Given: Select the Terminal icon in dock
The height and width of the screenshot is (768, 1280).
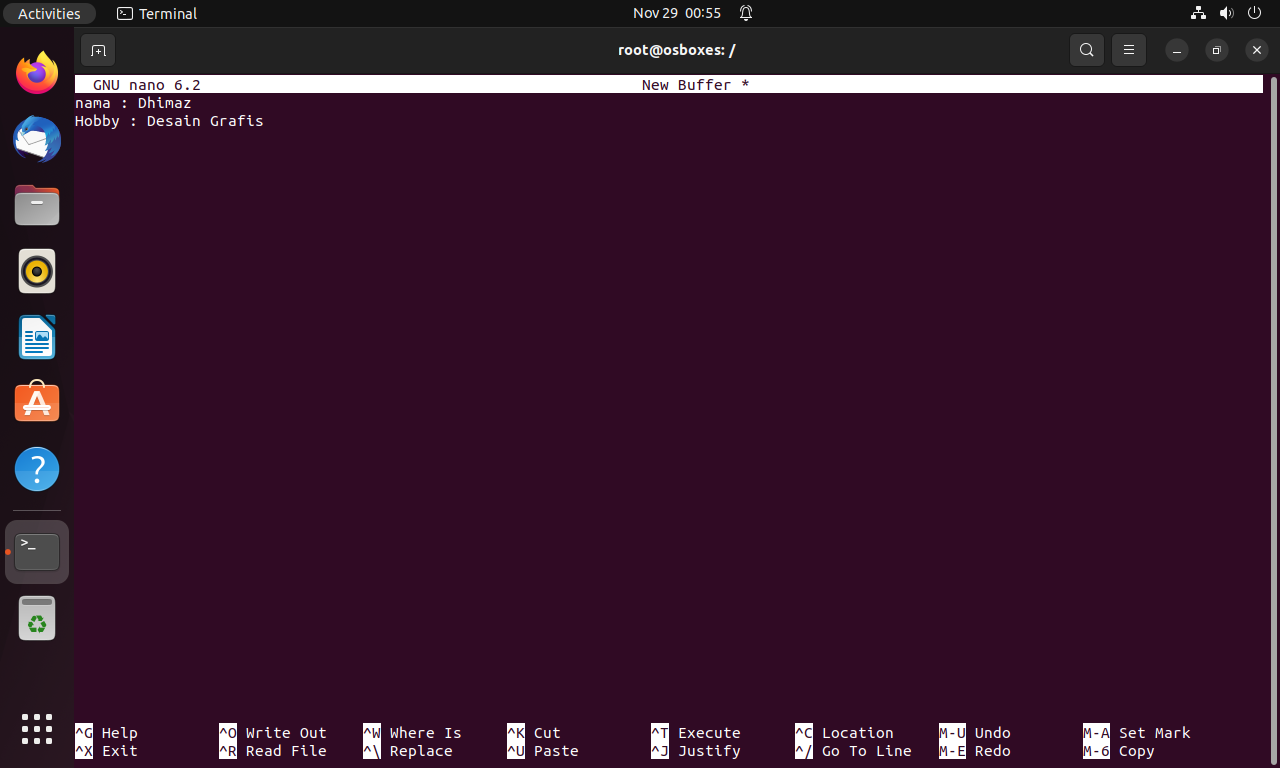Looking at the screenshot, I should tap(37, 552).
